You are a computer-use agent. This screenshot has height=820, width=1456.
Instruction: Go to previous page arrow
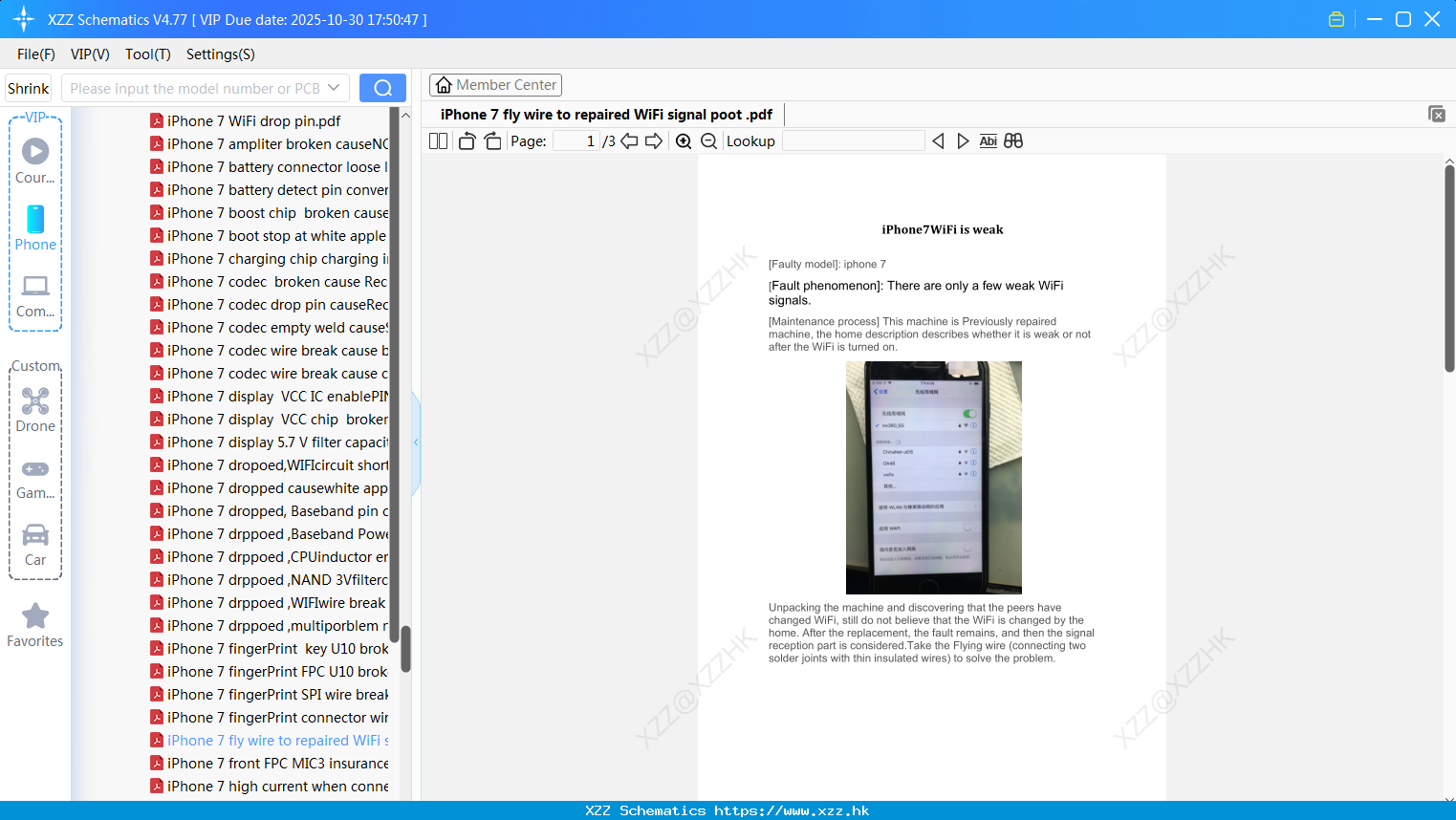(629, 140)
